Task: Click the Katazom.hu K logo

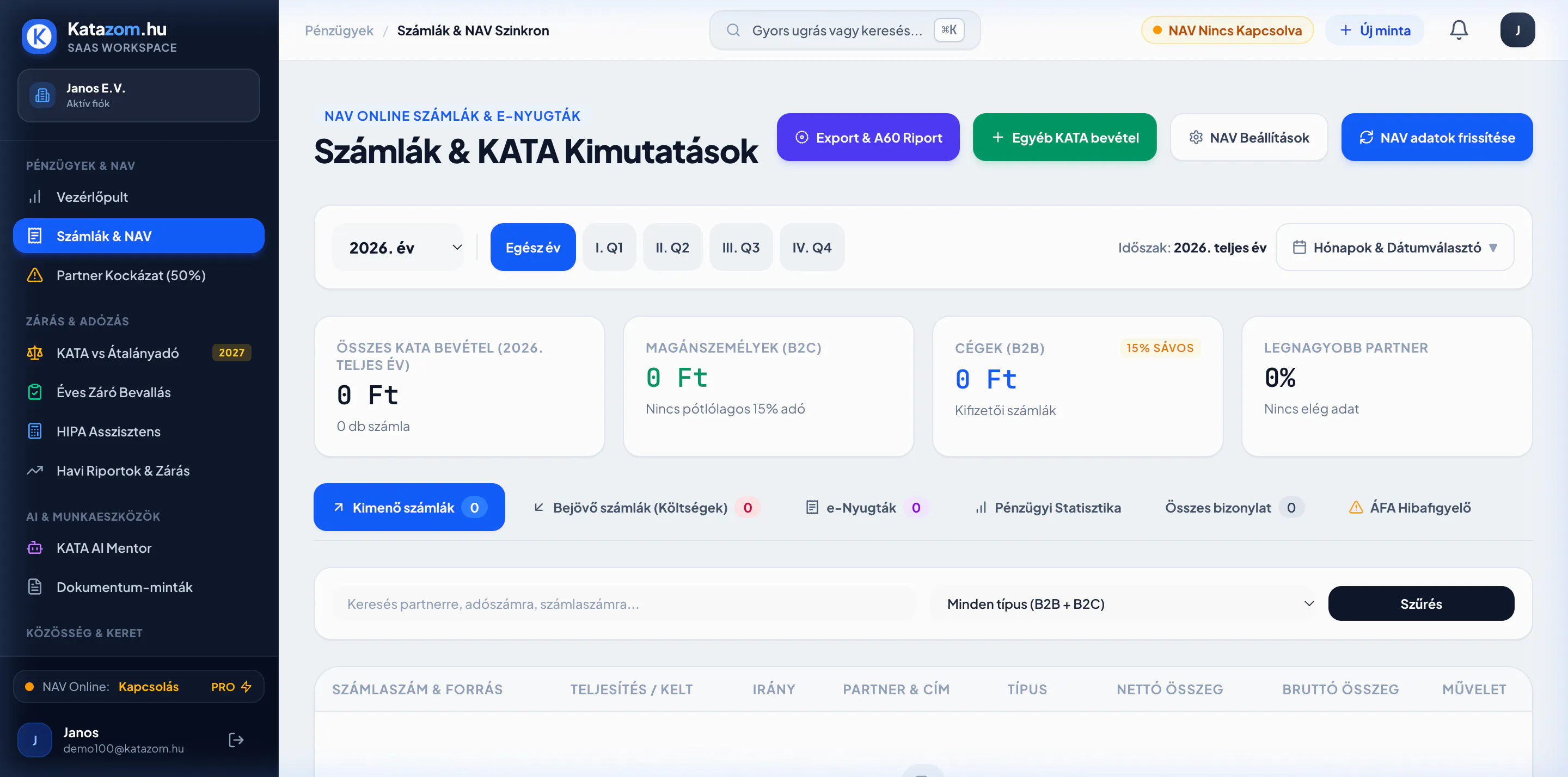Action: tap(39, 36)
